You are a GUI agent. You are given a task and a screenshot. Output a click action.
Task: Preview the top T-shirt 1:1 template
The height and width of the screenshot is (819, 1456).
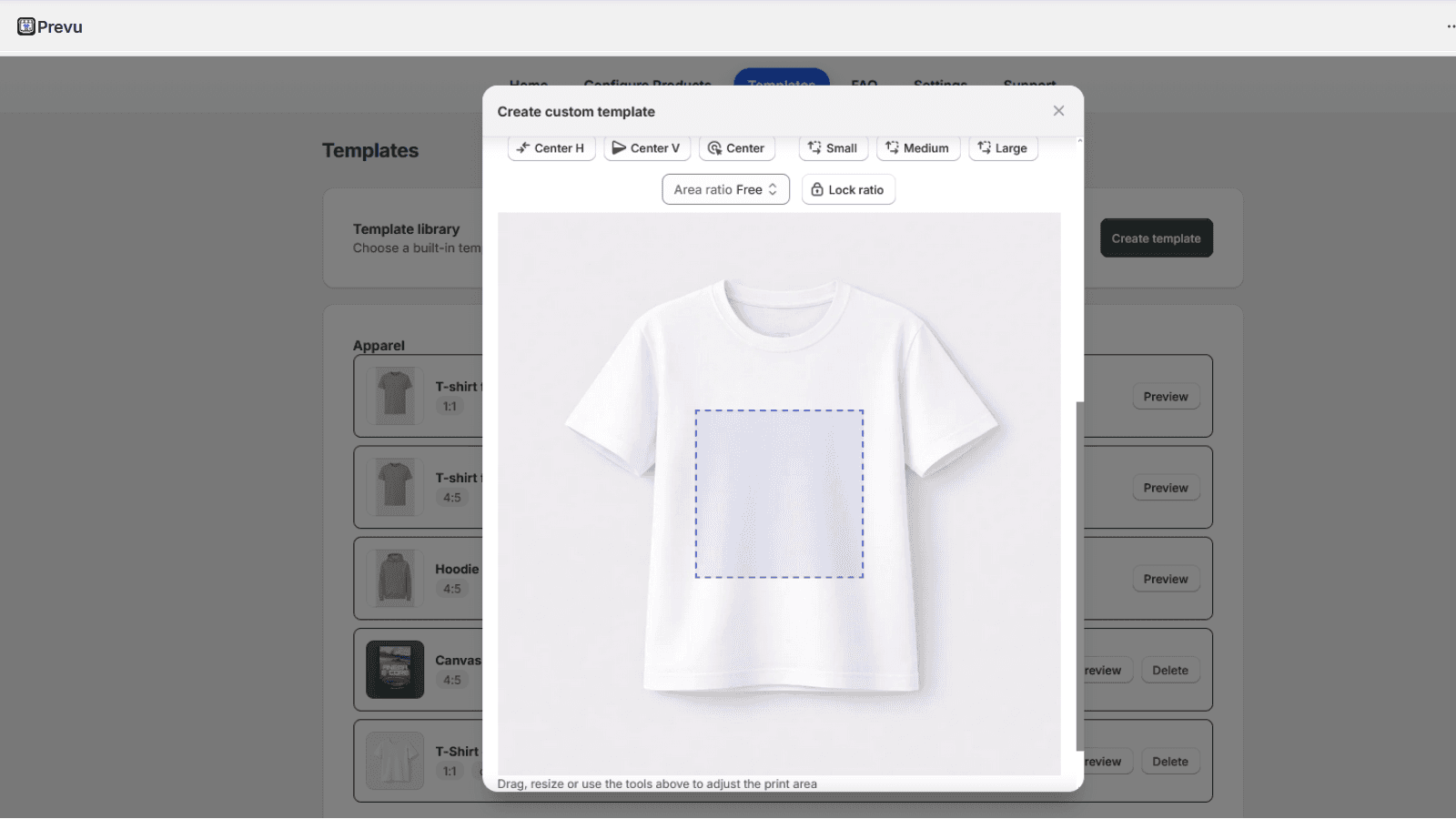click(1166, 396)
